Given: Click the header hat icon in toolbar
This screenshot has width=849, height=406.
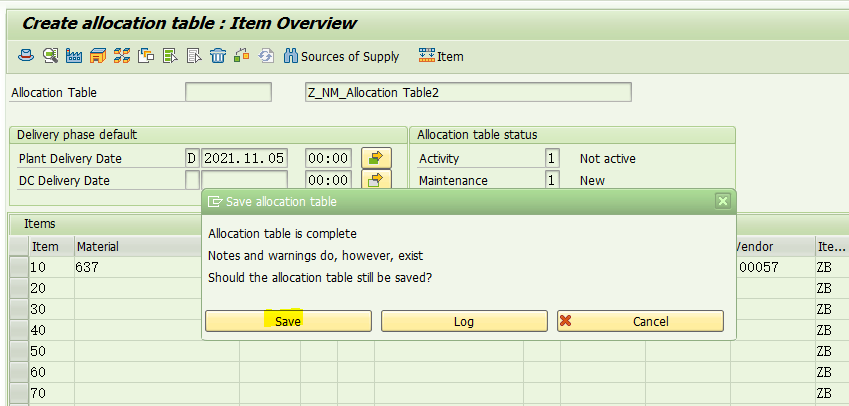Looking at the screenshot, I should 26,56.
